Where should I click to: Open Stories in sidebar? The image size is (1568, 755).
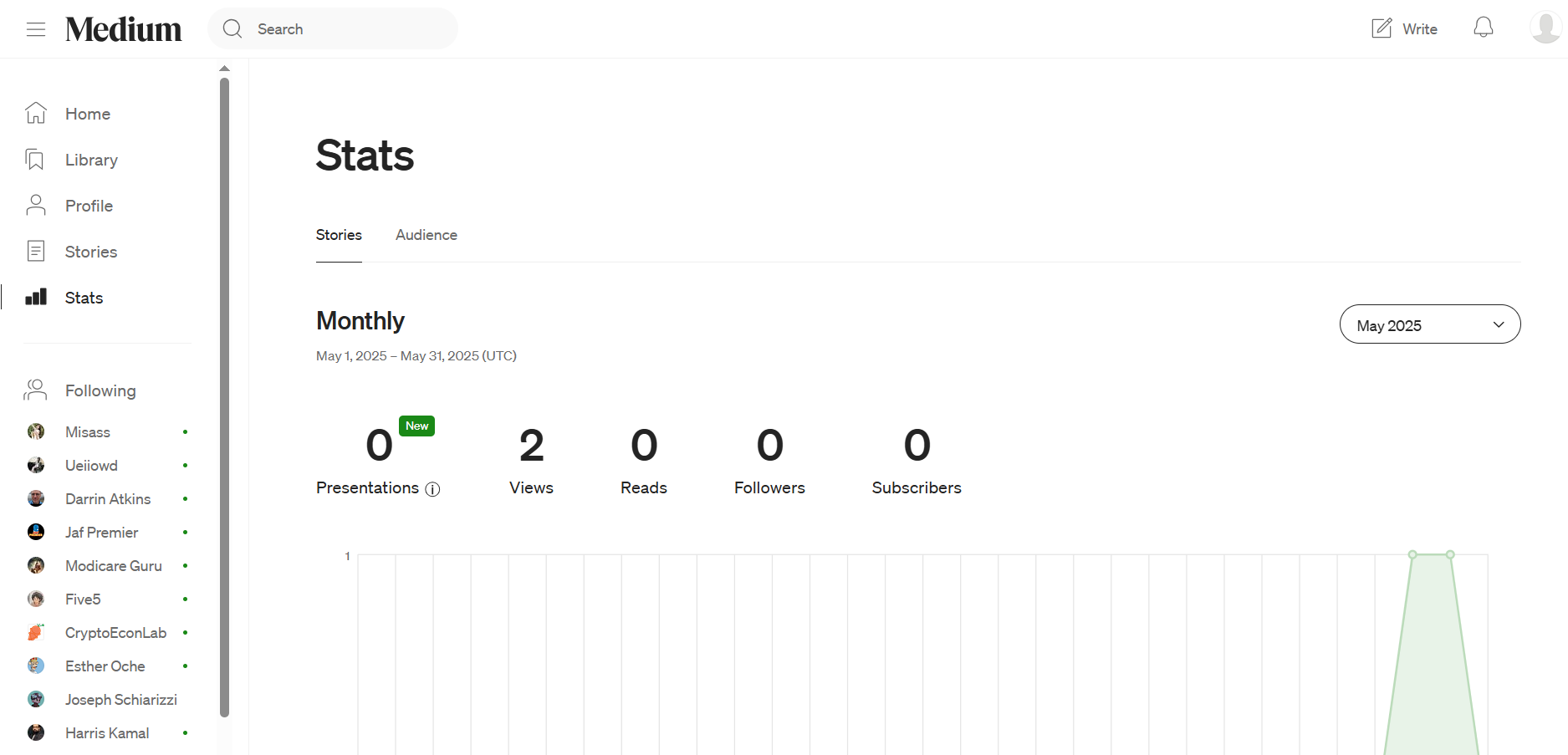pos(91,252)
